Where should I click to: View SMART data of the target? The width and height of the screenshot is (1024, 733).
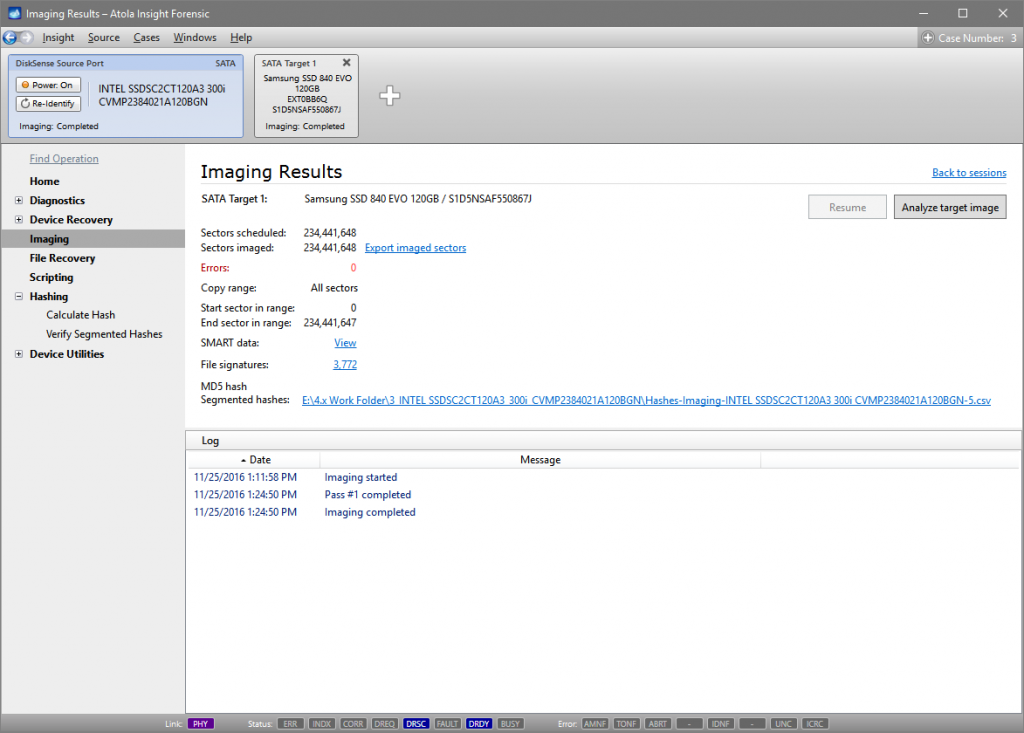click(x=344, y=342)
